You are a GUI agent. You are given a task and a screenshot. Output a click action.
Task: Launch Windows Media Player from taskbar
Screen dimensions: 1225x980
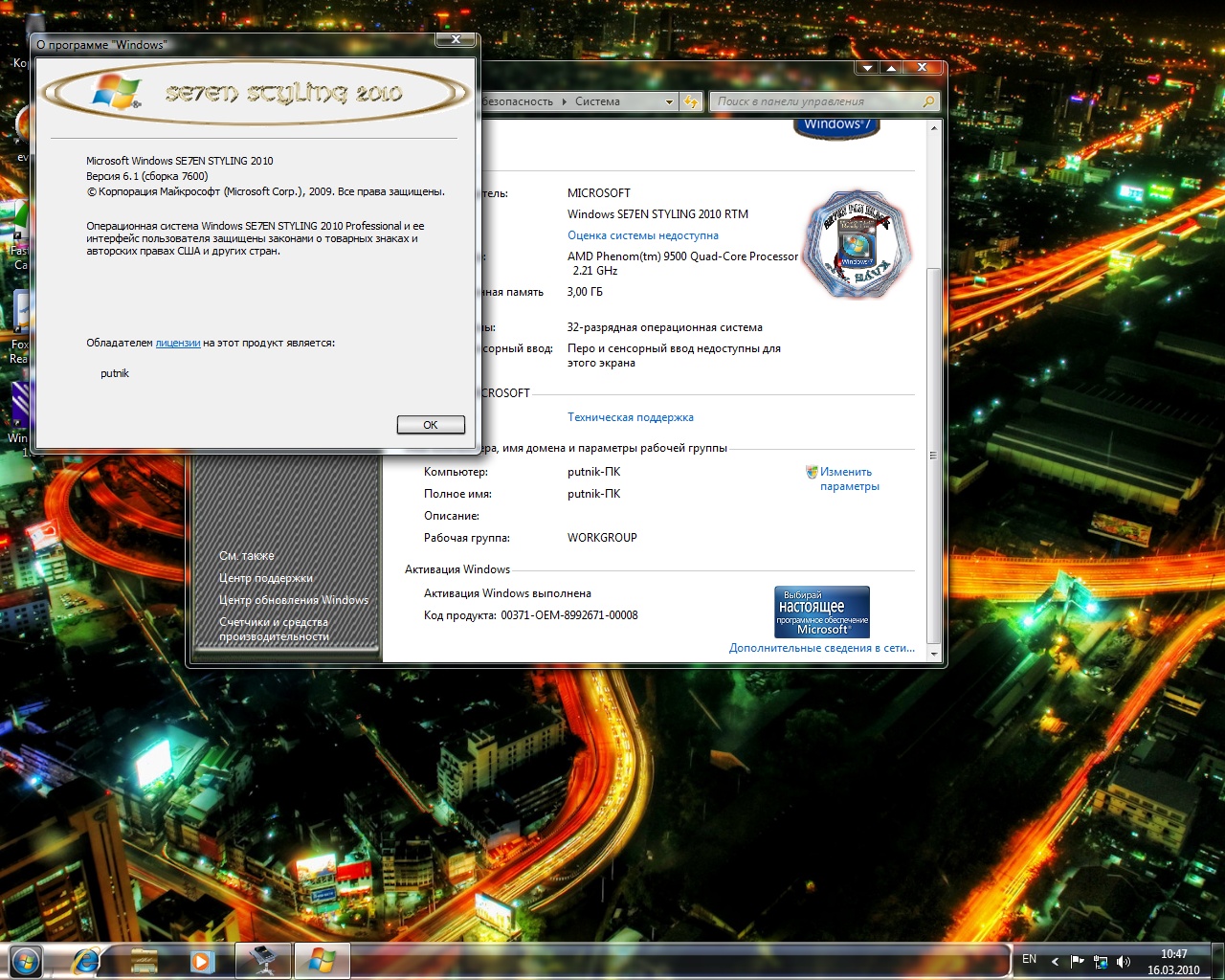[x=201, y=960]
